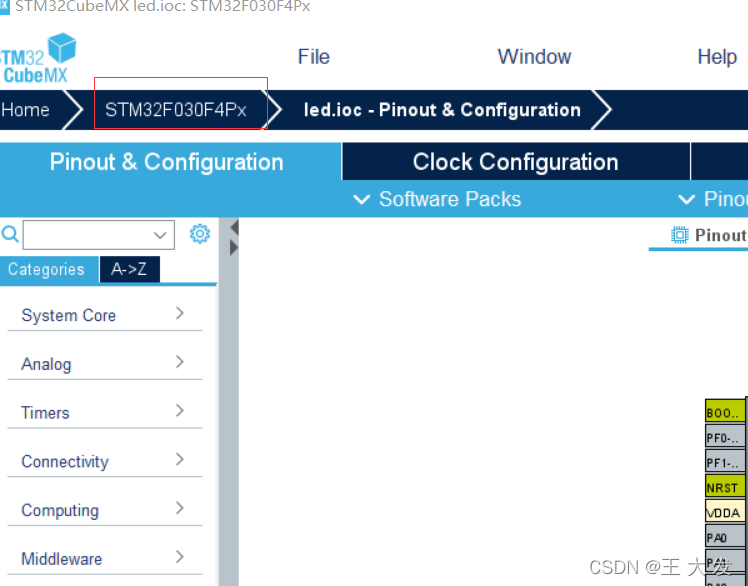
Task: Expand the Connectivity category
Action: [x=104, y=461]
